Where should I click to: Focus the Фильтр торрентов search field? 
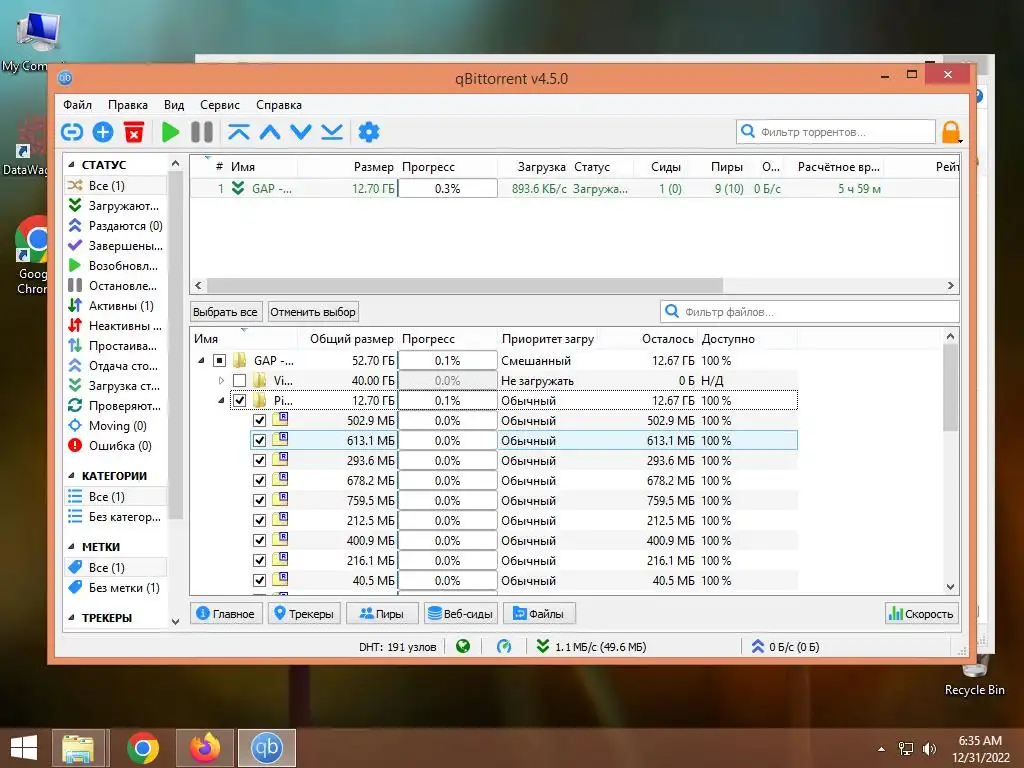tap(836, 132)
